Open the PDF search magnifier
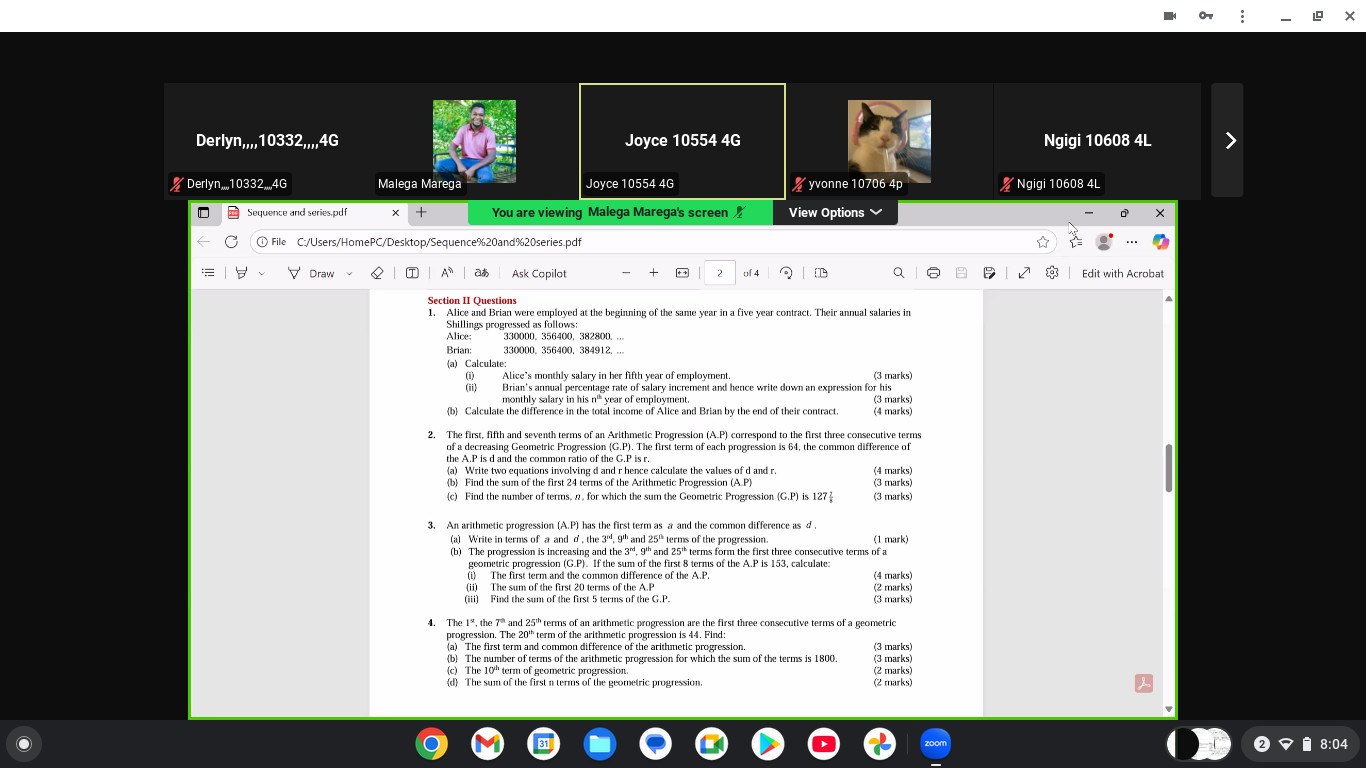The image size is (1366, 768). click(x=898, y=273)
